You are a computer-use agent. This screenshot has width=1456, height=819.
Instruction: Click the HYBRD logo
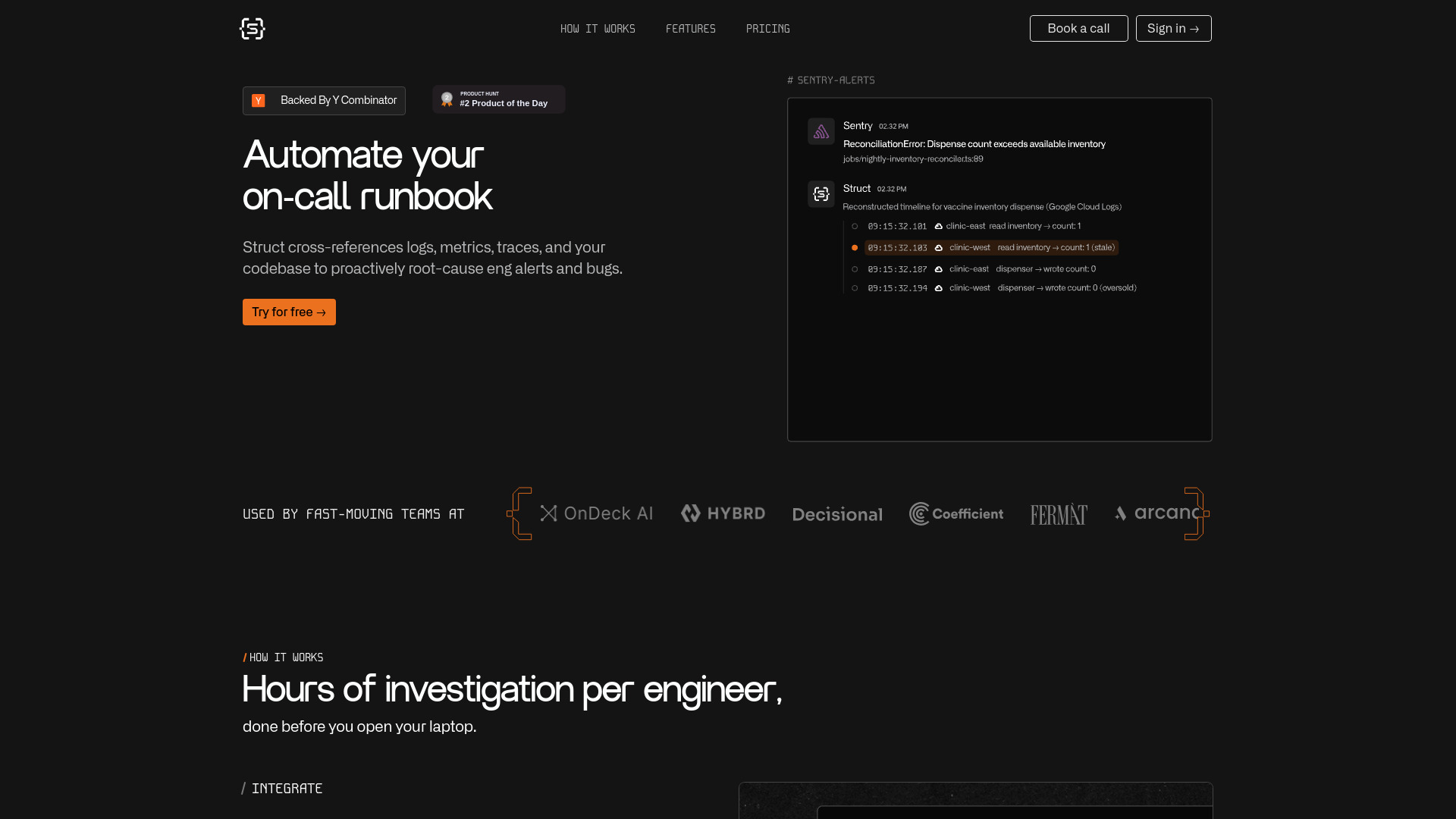723,513
